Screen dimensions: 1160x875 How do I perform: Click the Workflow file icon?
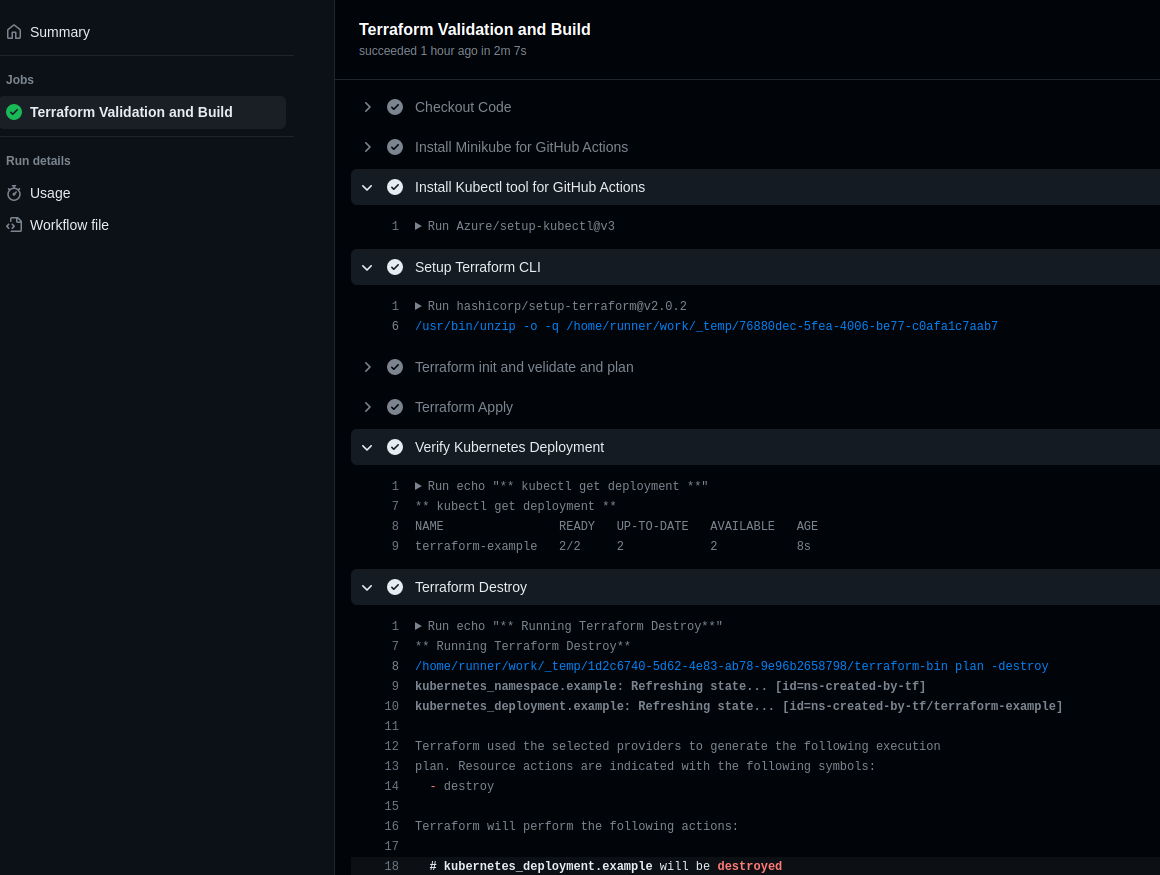14,224
